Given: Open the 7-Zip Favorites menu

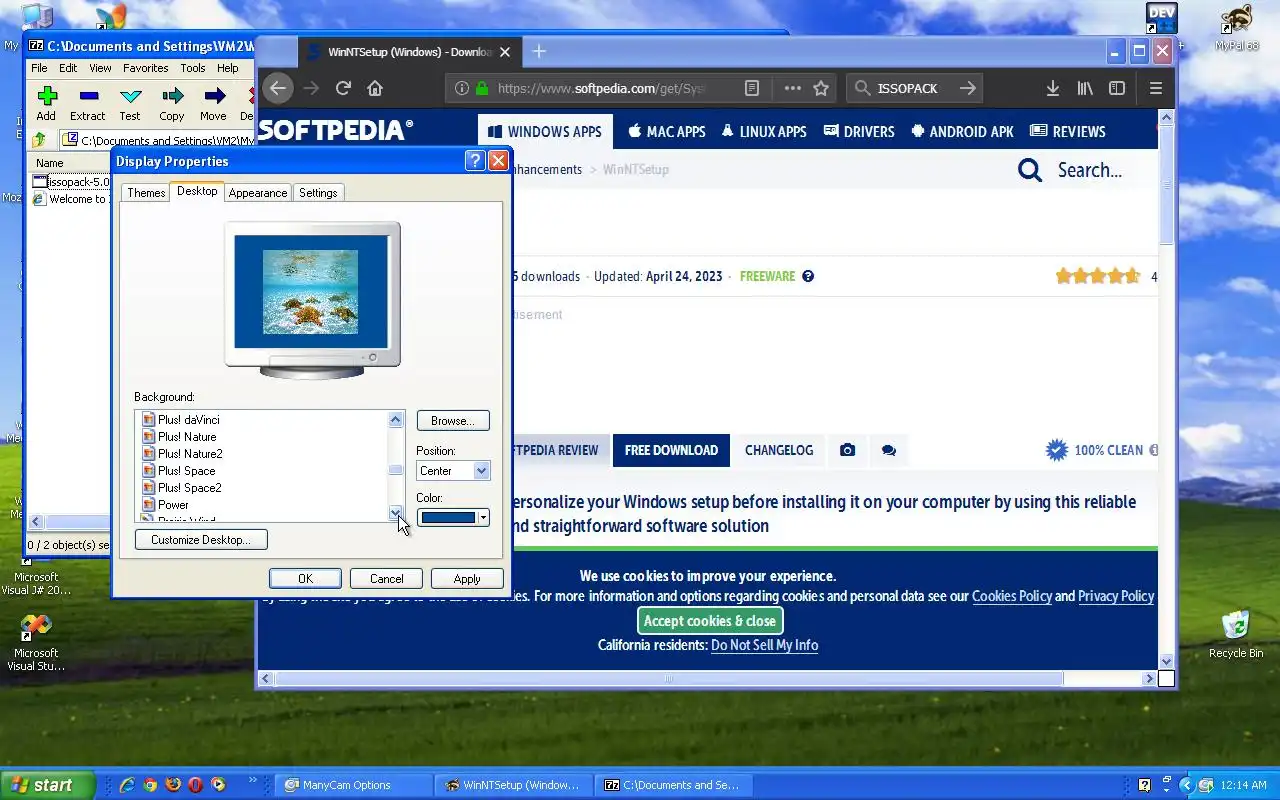Looking at the screenshot, I should point(146,68).
